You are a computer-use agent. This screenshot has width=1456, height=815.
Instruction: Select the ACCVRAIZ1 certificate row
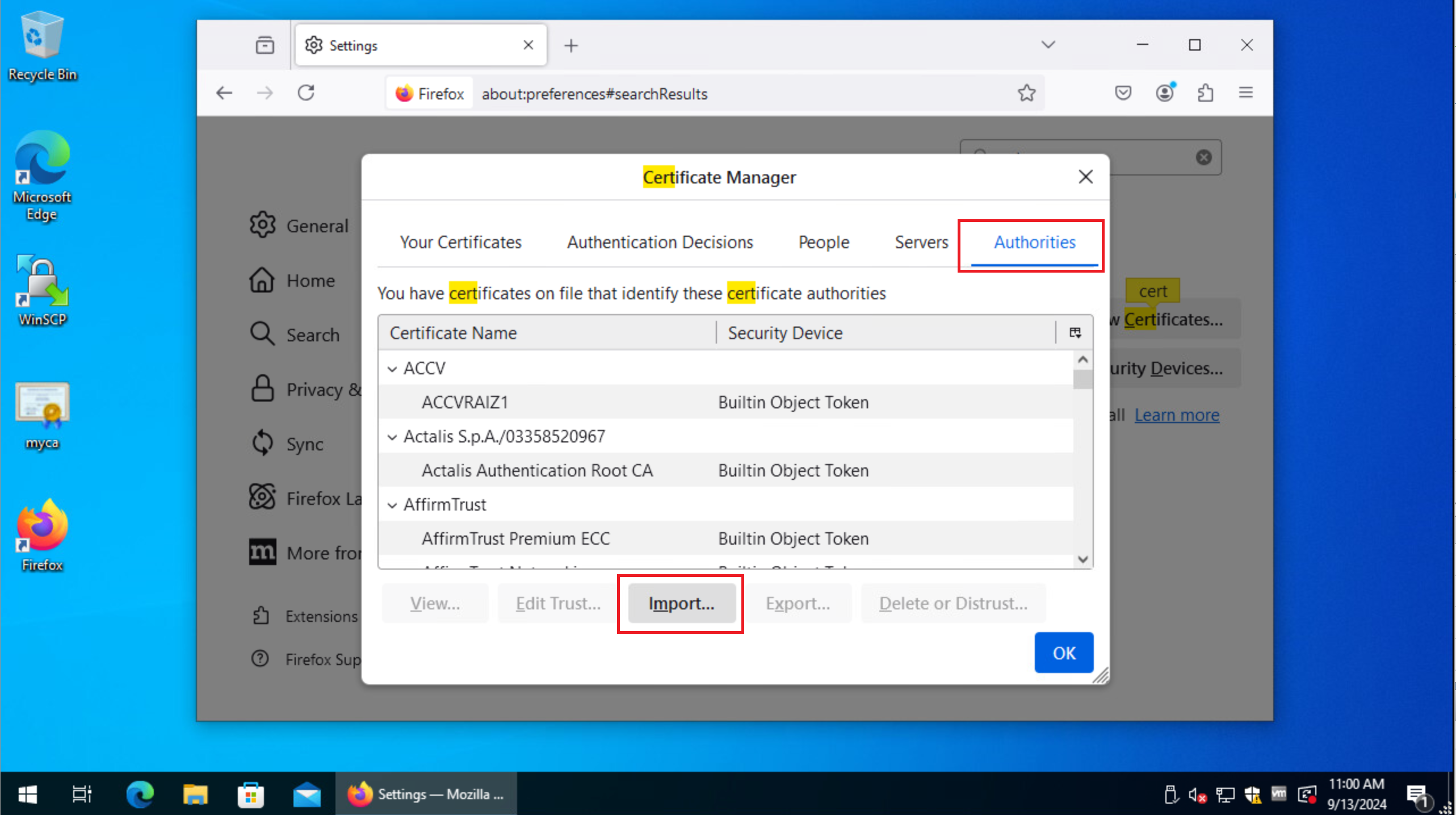pos(726,402)
